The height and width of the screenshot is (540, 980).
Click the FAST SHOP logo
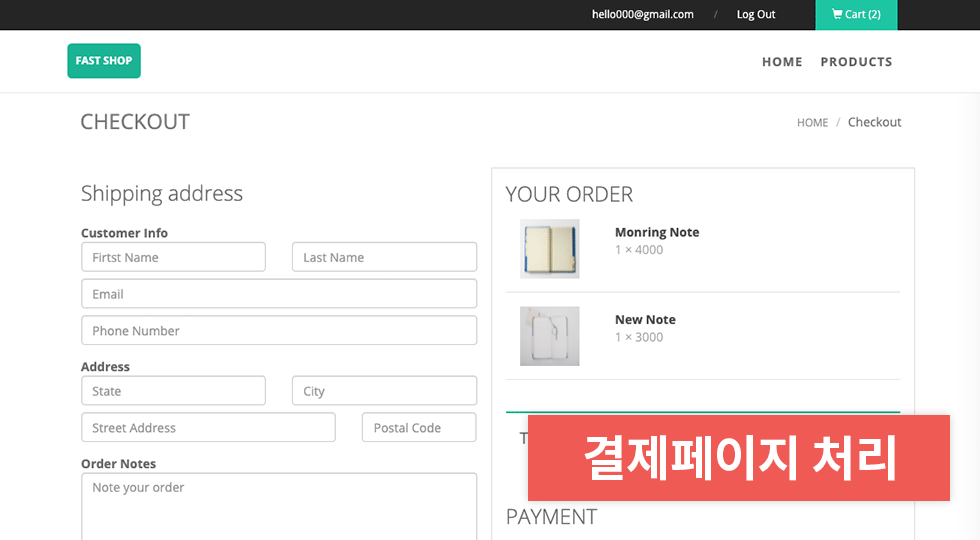pyautogui.click(x=104, y=61)
